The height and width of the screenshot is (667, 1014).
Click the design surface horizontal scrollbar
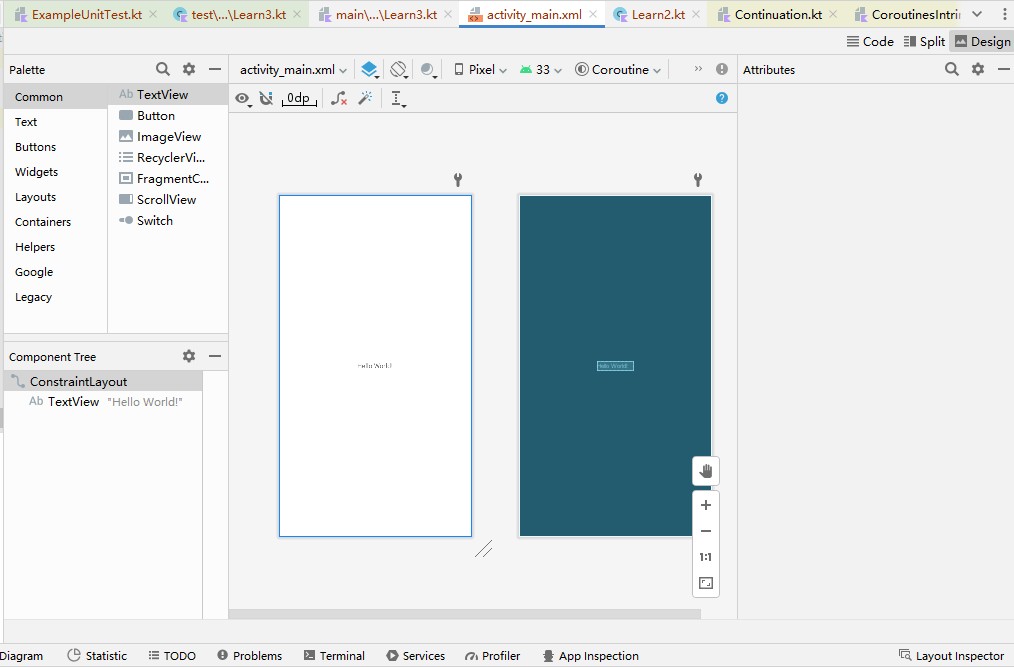coord(465,613)
